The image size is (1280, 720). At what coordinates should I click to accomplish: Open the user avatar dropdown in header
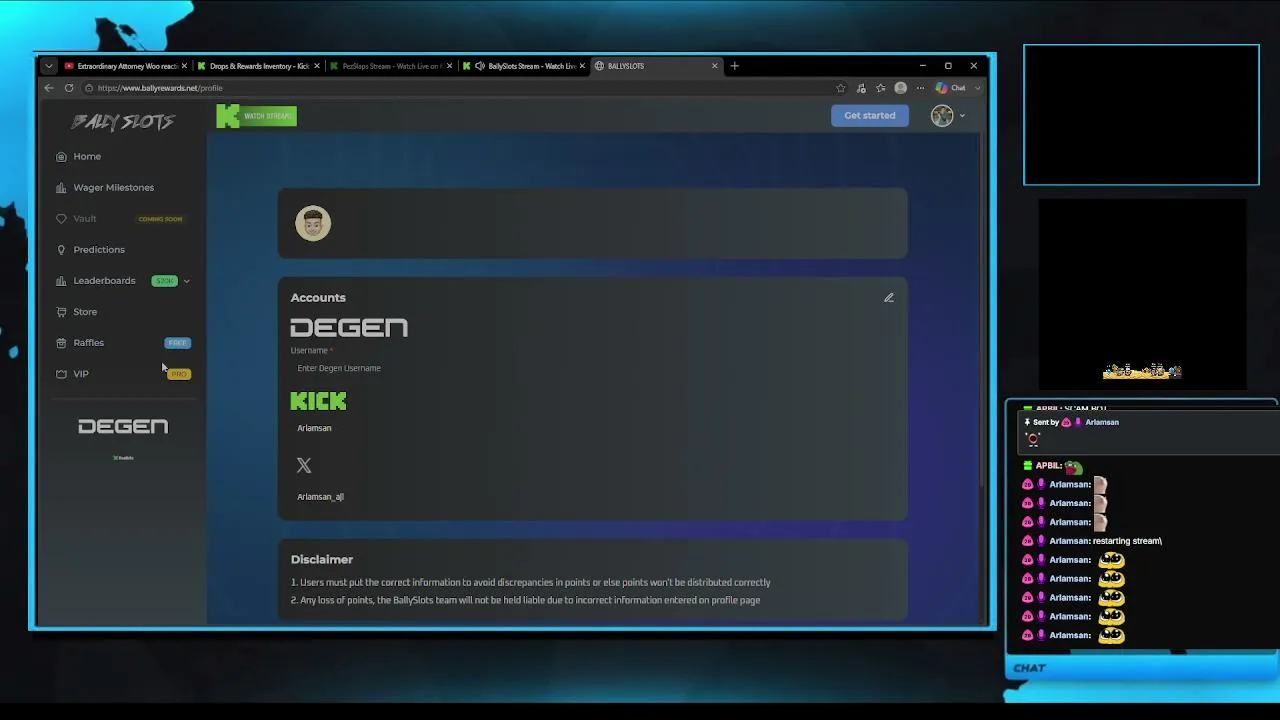(948, 116)
